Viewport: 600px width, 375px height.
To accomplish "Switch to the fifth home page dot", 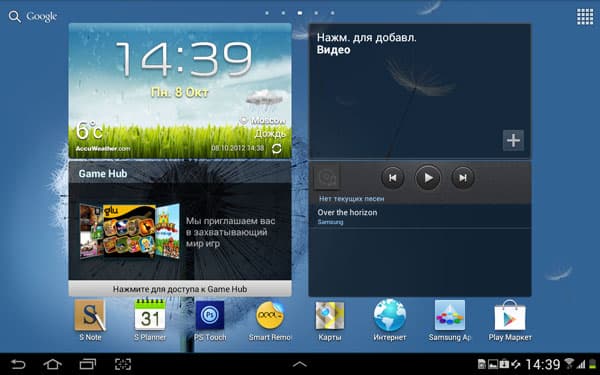I will tap(333, 13).
